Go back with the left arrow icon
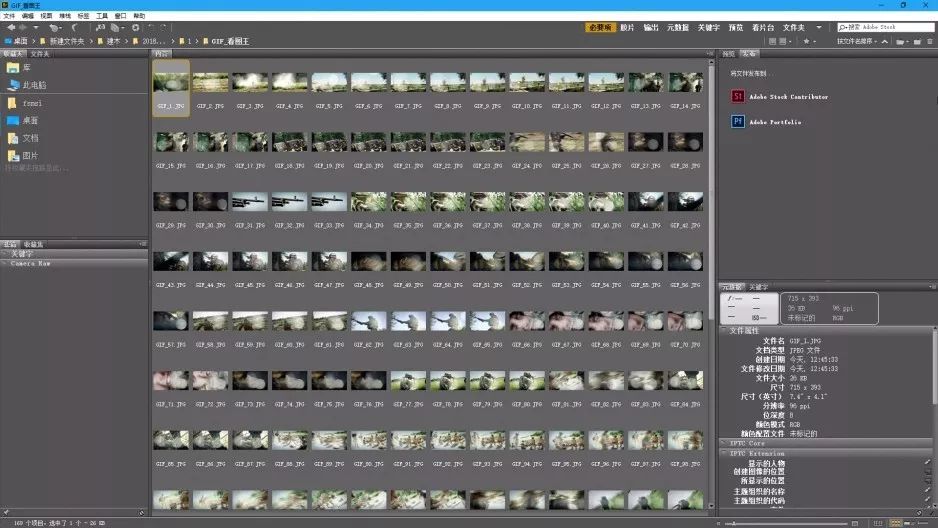The height and width of the screenshot is (528, 938). pyautogui.click(x=11, y=28)
